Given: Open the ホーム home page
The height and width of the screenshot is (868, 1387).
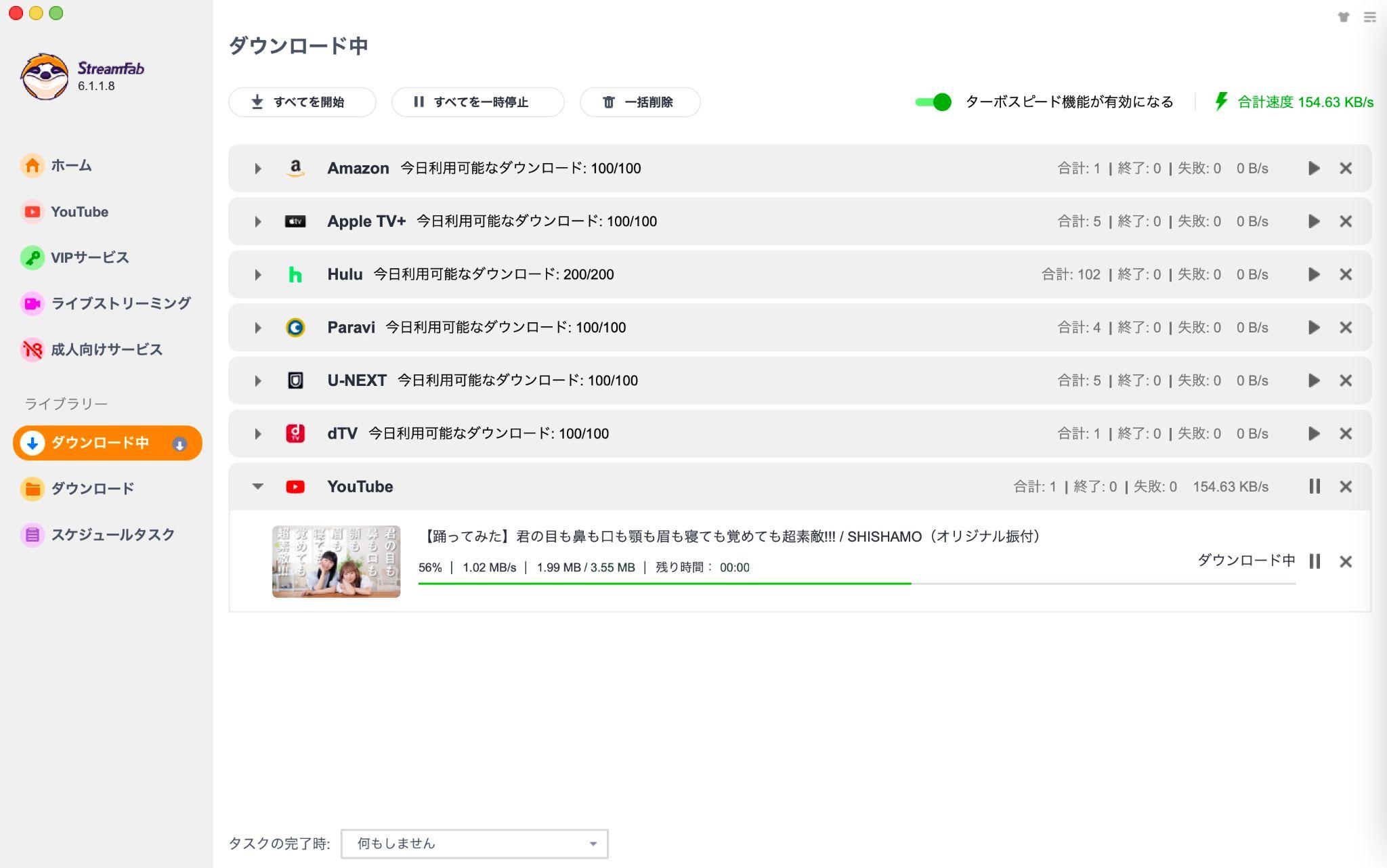Looking at the screenshot, I should coord(56,166).
